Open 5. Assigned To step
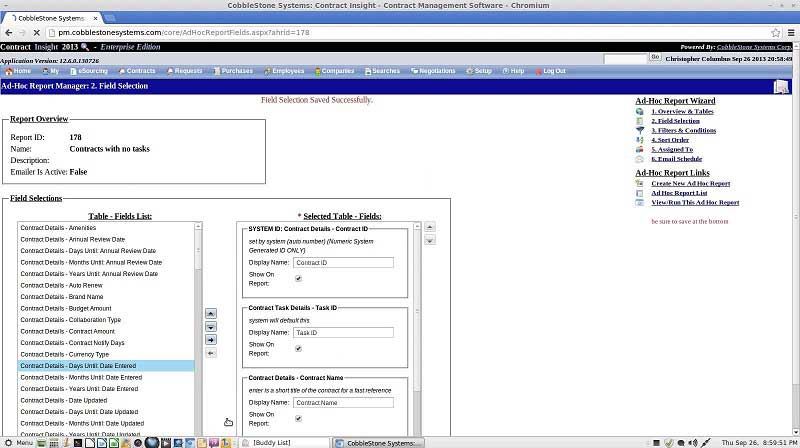The image size is (800, 448). (x=672, y=150)
